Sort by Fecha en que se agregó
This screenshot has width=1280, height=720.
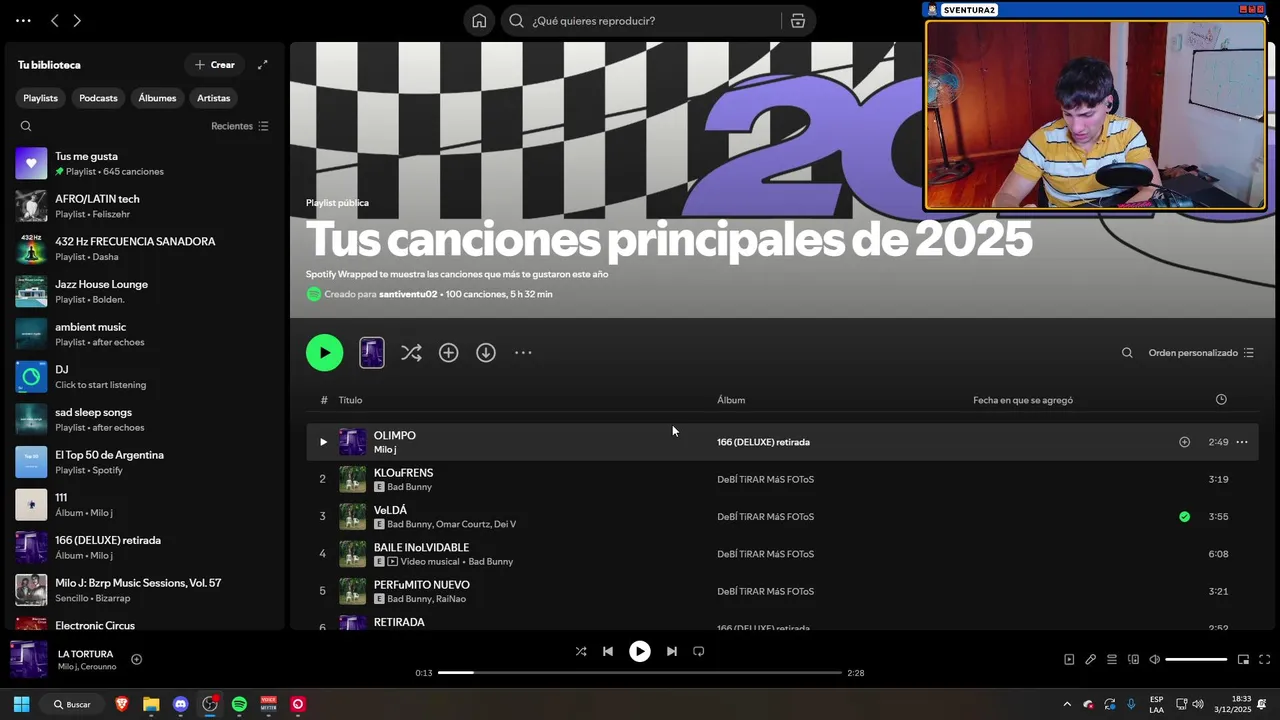coord(1023,400)
